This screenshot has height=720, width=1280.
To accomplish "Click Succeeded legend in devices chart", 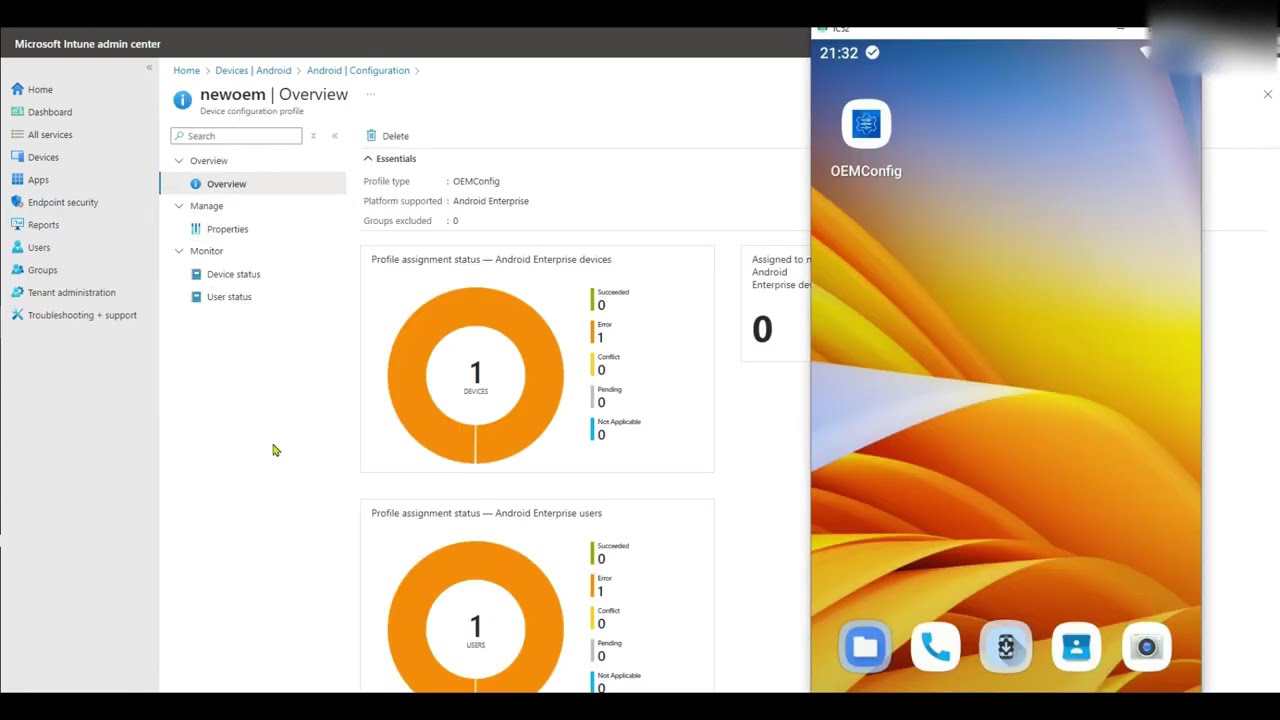I will (612, 299).
